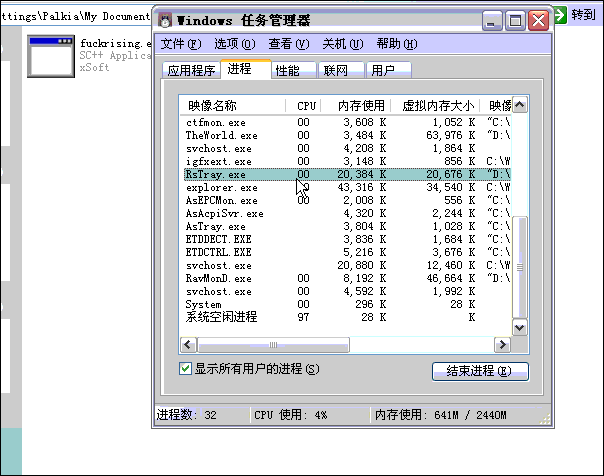Screen dimensions: 604x476
Task: Select svchost.exe row using 20,880 K memory
Action: point(347,266)
